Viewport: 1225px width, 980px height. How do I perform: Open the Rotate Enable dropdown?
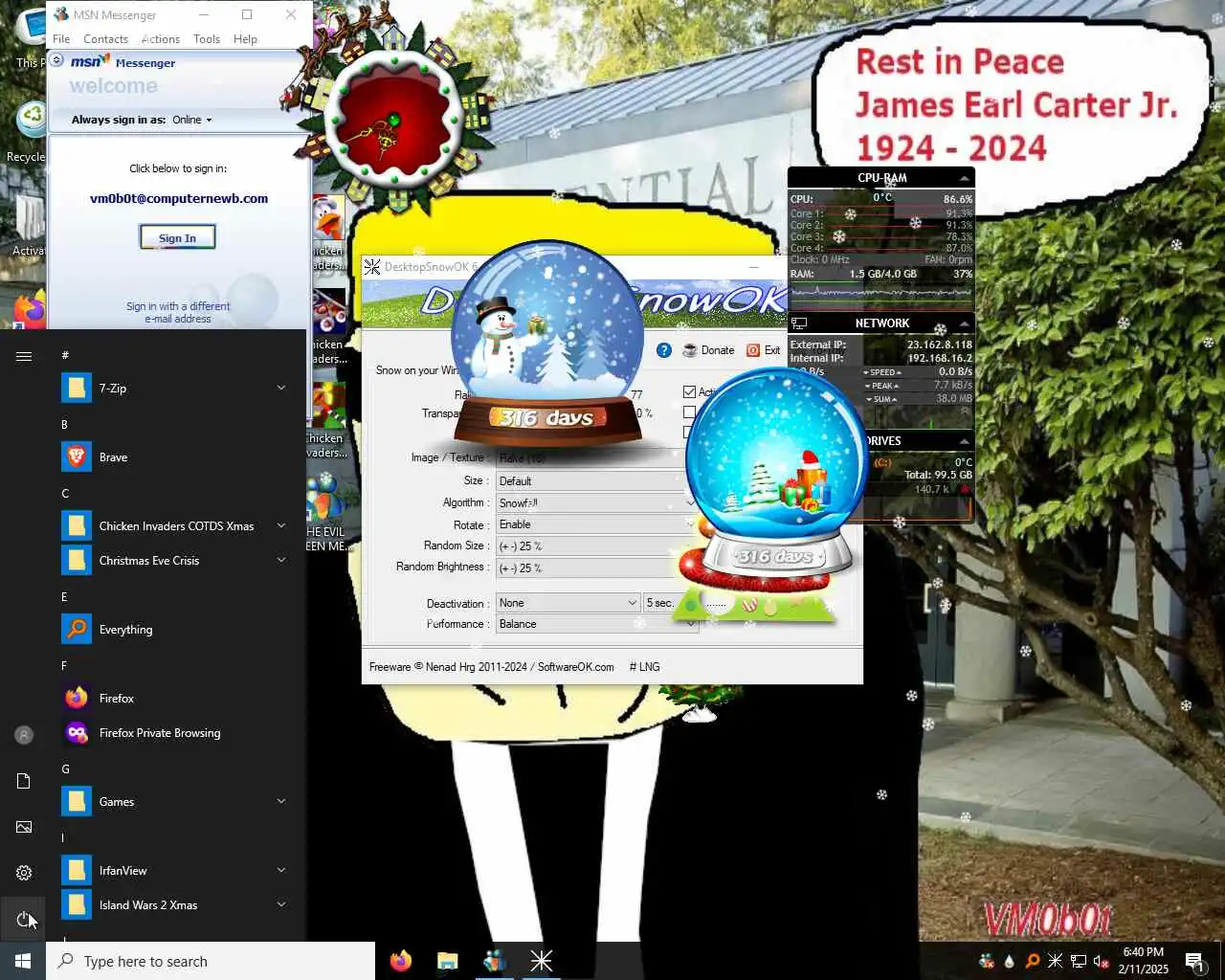pyautogui.click(x=596, y=524)
